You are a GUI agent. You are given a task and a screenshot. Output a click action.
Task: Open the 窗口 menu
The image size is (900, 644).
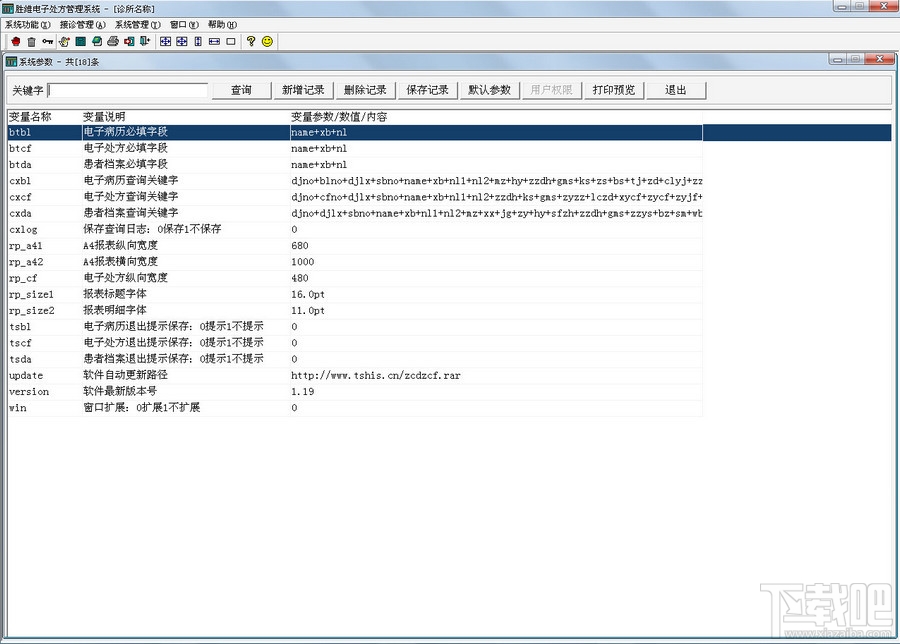(x=184, y=25)
